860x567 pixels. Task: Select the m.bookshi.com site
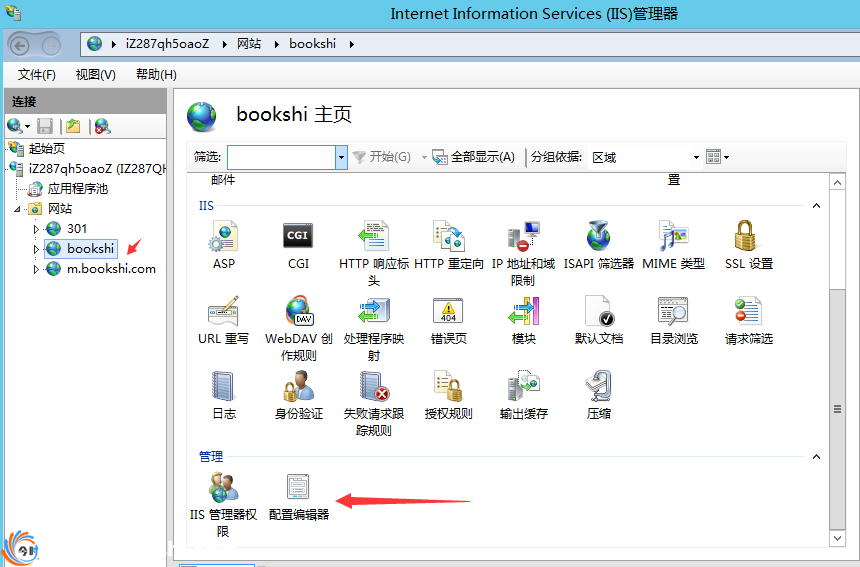111,269
